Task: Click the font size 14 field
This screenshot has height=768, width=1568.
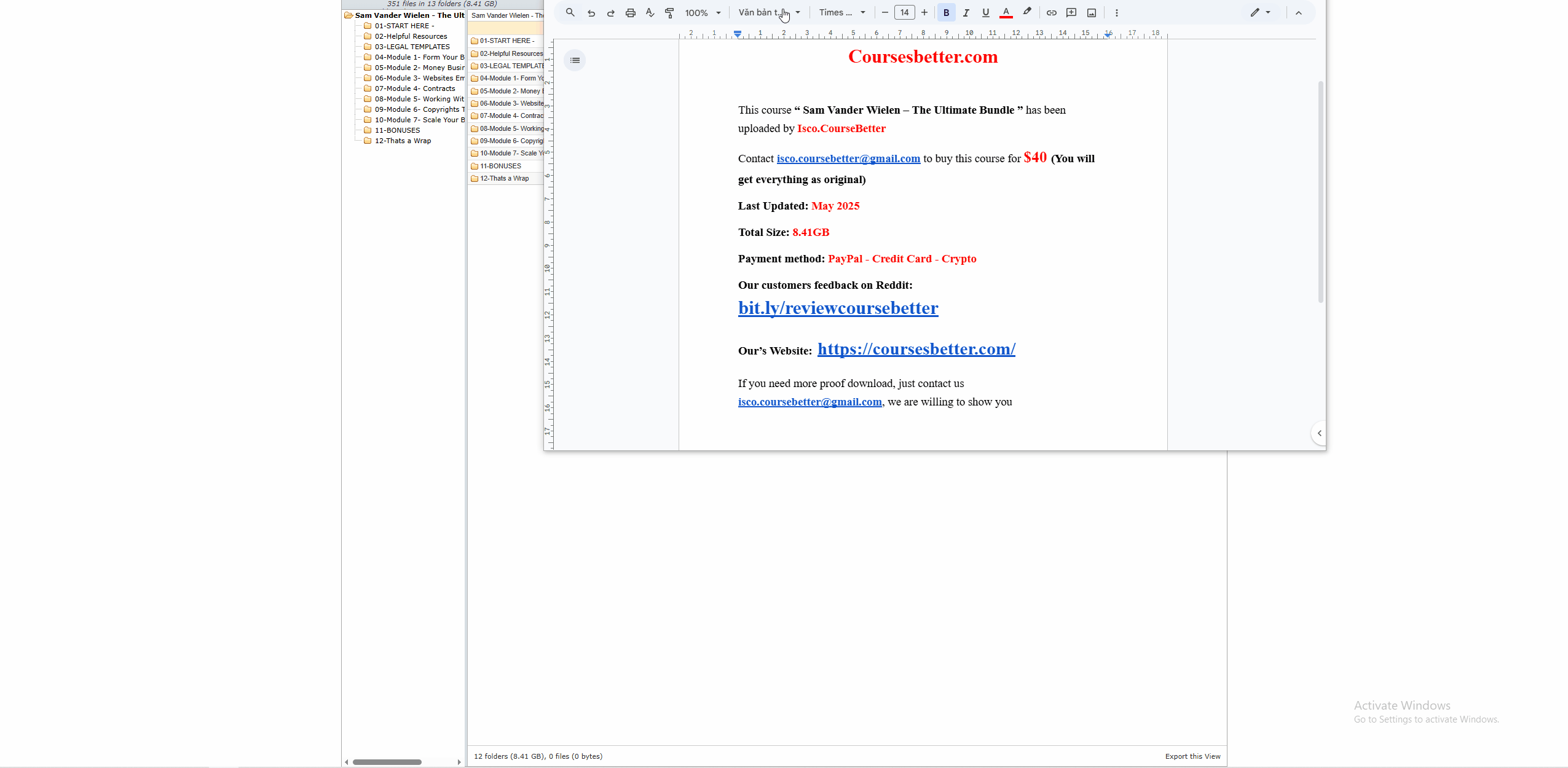Action: pyautogui.click(x=904, y=12)
